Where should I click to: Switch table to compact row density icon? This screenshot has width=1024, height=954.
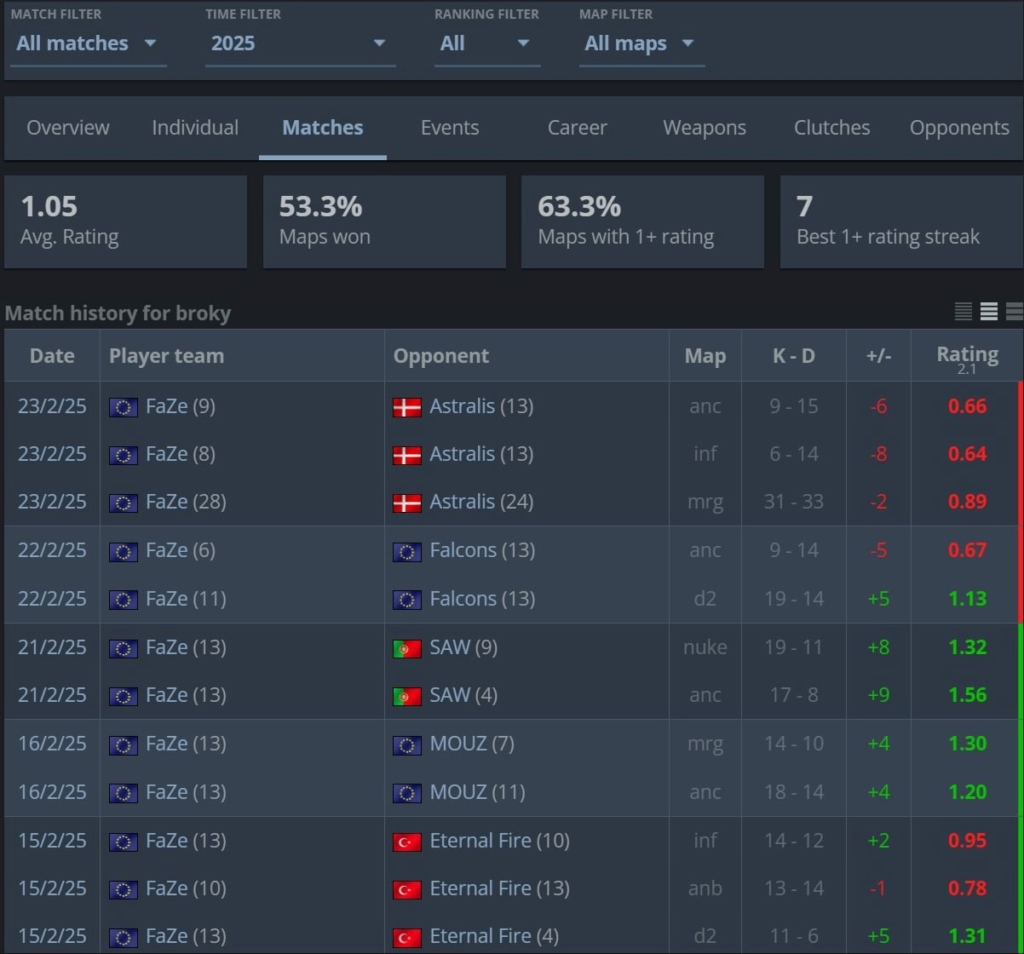[963, 311]
